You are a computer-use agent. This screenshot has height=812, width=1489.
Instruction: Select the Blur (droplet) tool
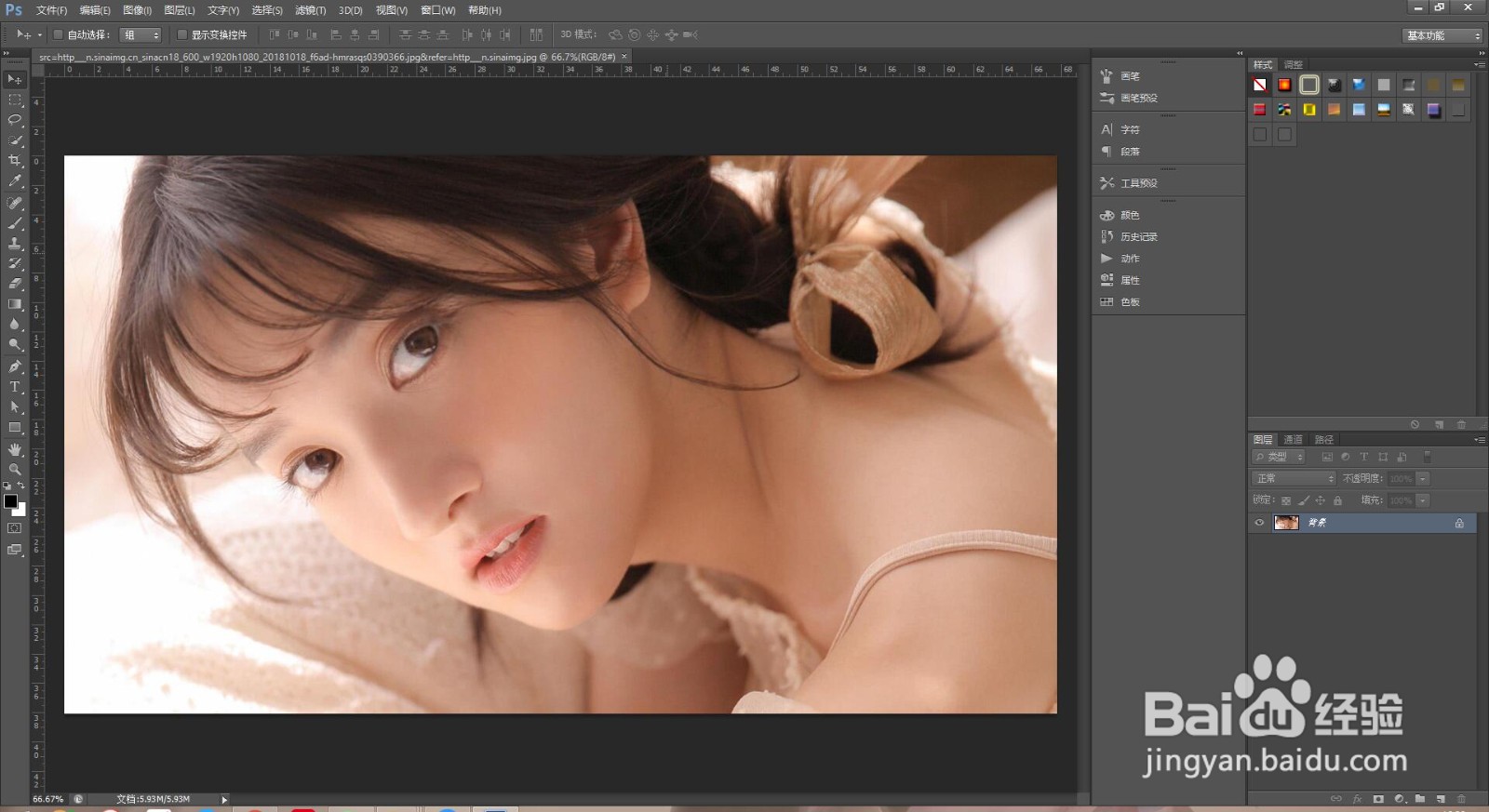click(15, 325)
